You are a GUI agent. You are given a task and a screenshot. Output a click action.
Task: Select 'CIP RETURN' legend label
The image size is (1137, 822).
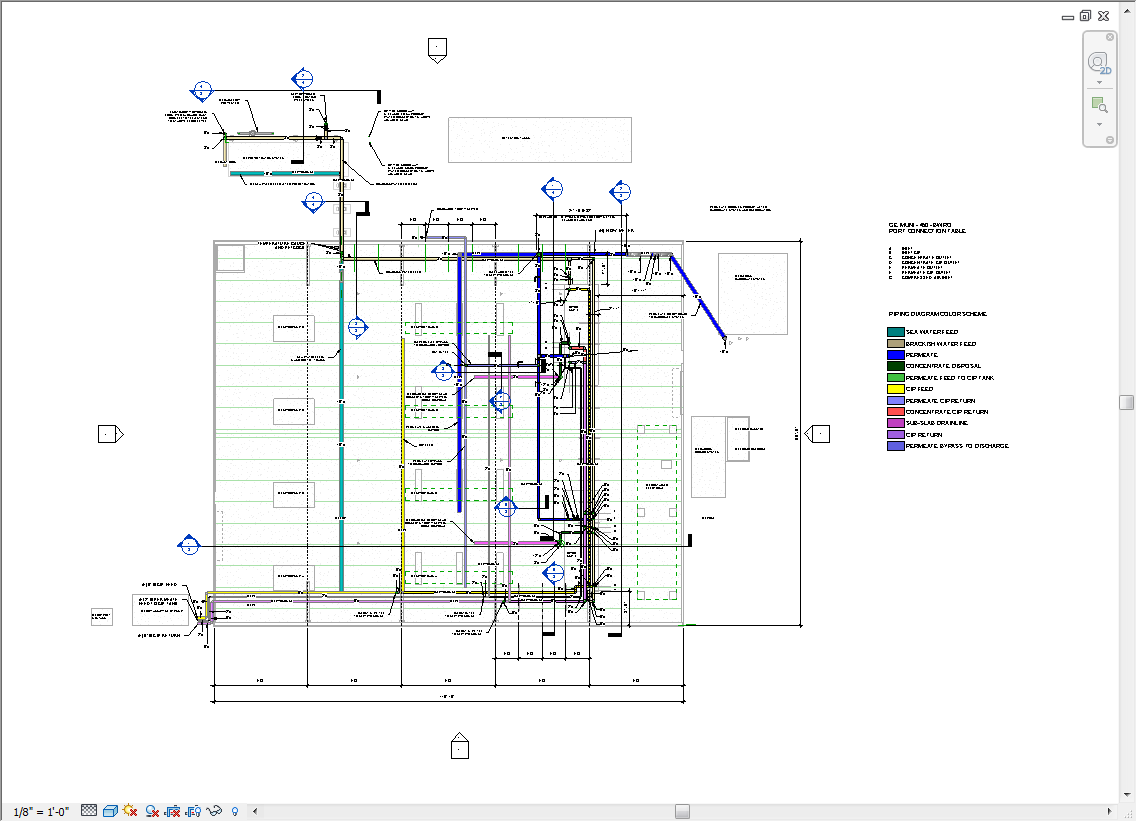(924, 435)
